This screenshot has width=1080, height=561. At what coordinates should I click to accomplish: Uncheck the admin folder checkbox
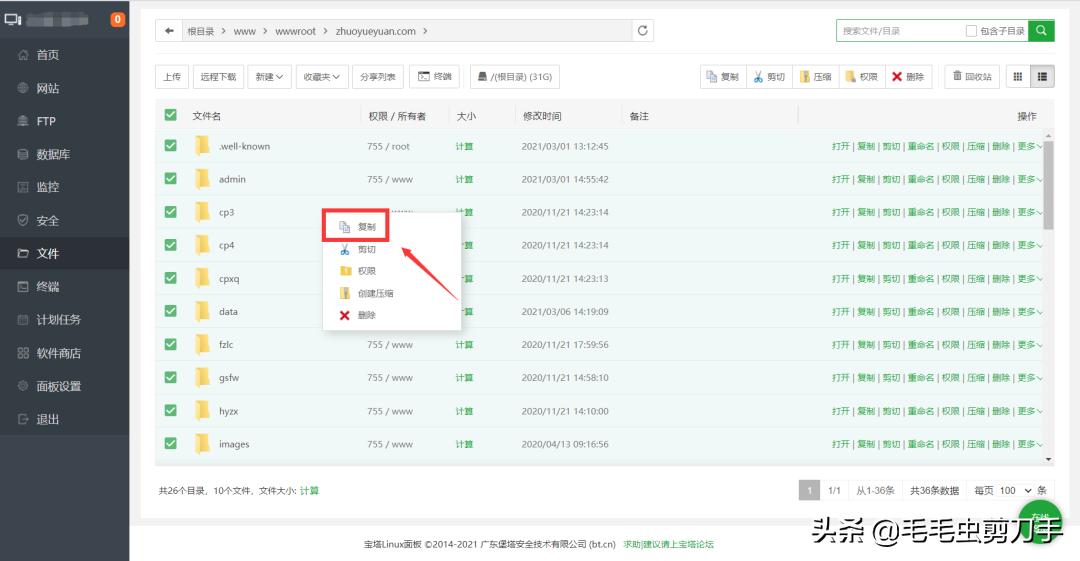click(x=171, y=178)
